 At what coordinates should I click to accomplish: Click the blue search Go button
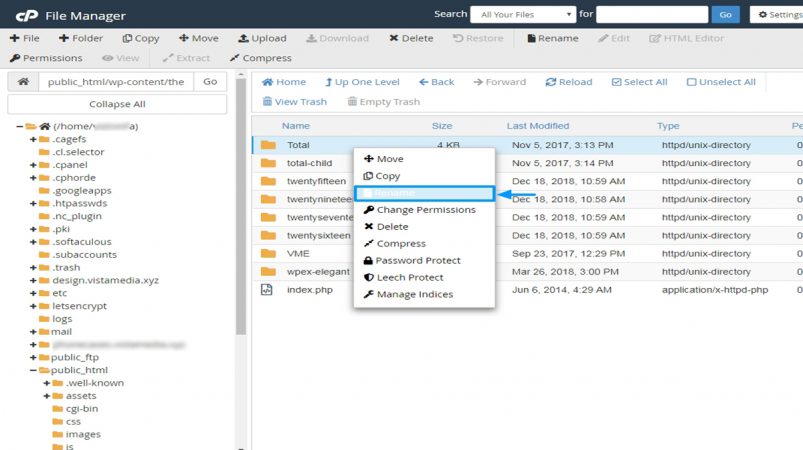pos(725,14)
